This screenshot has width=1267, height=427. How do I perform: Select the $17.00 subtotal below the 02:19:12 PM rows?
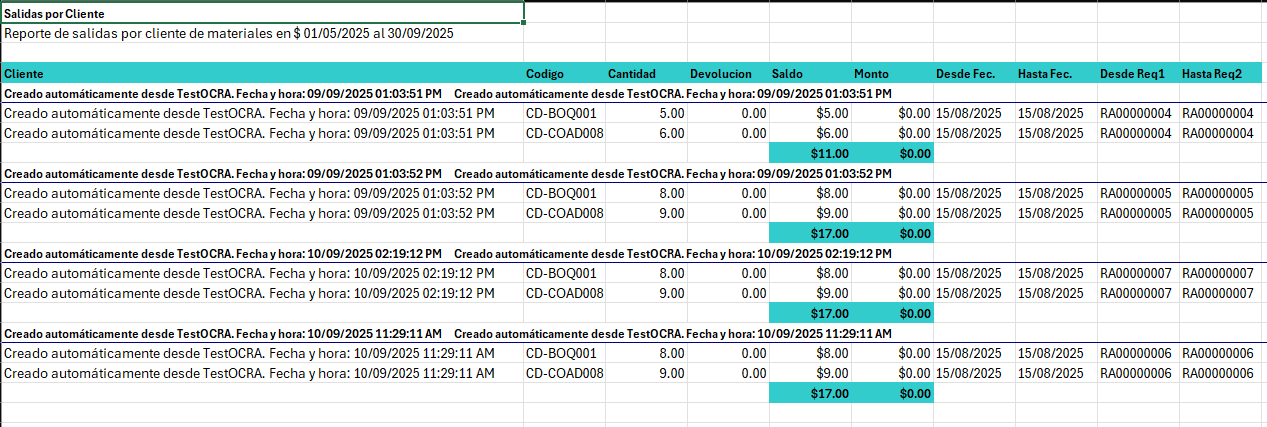pyautogui.click(x=810, y=313)
